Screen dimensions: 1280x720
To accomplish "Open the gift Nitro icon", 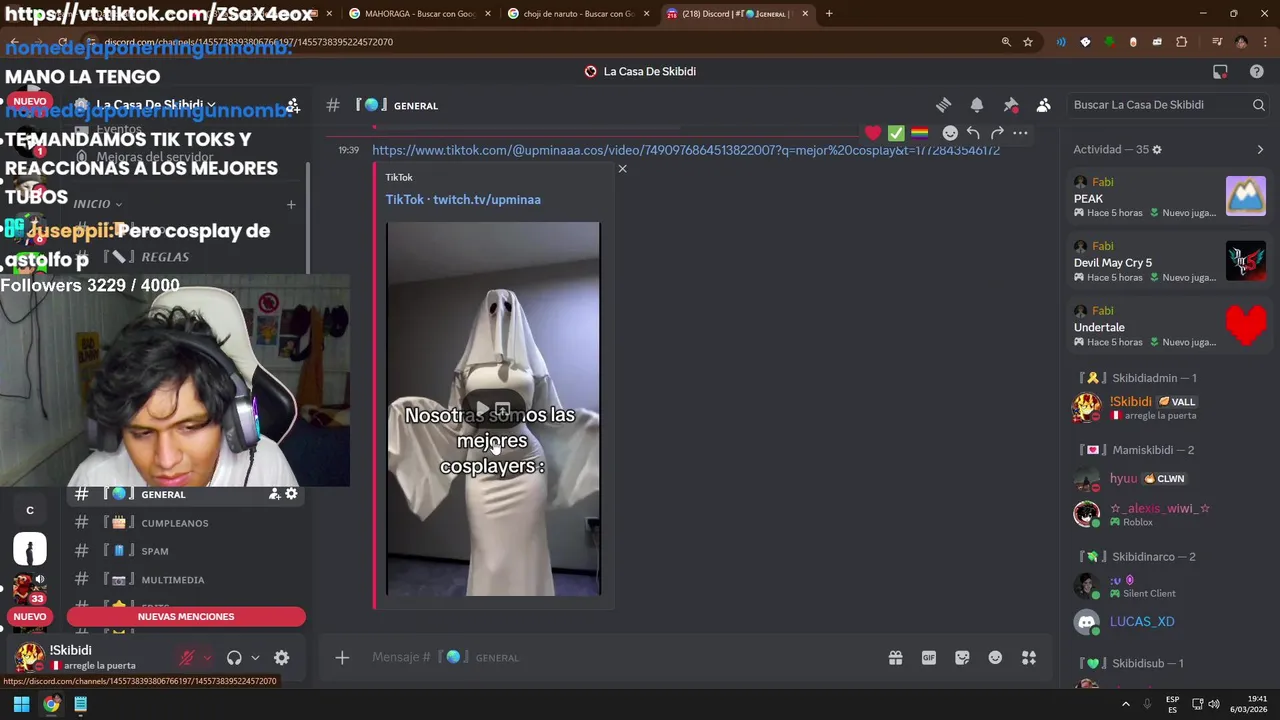I will pyautogui.click(x=895, y=657).
